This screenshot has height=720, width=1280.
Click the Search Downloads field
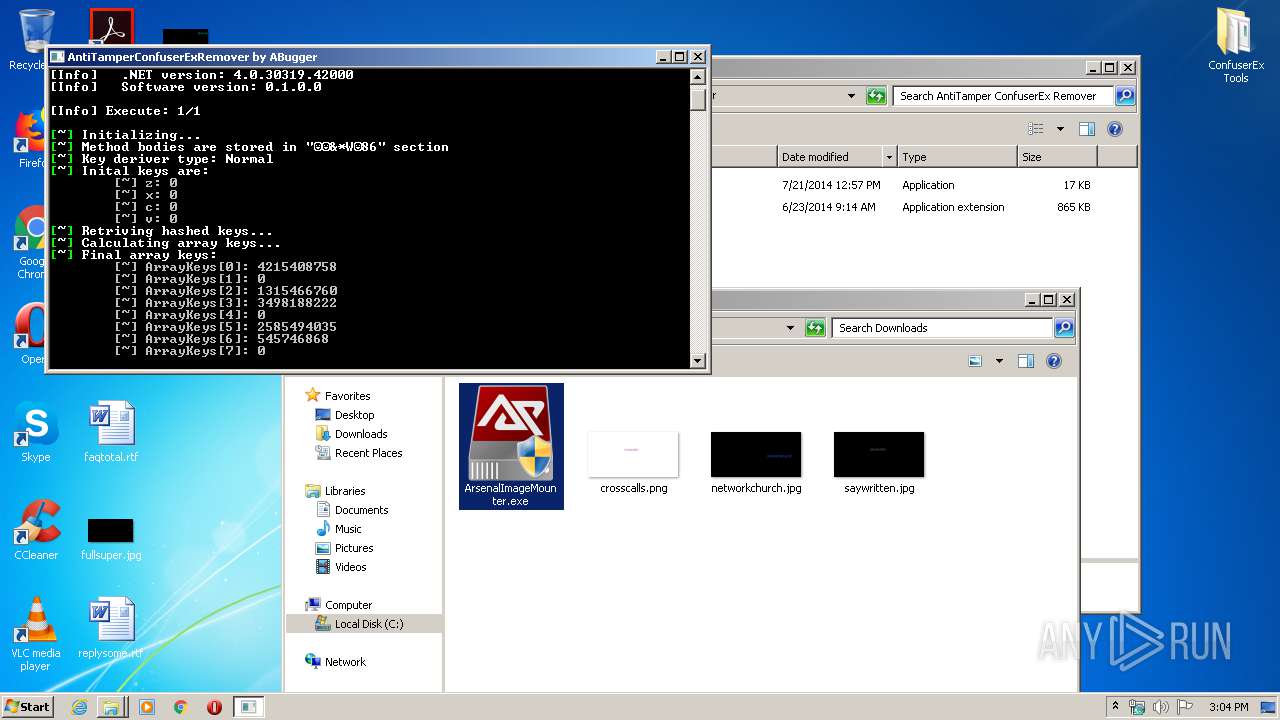click(x=942, y=328)
